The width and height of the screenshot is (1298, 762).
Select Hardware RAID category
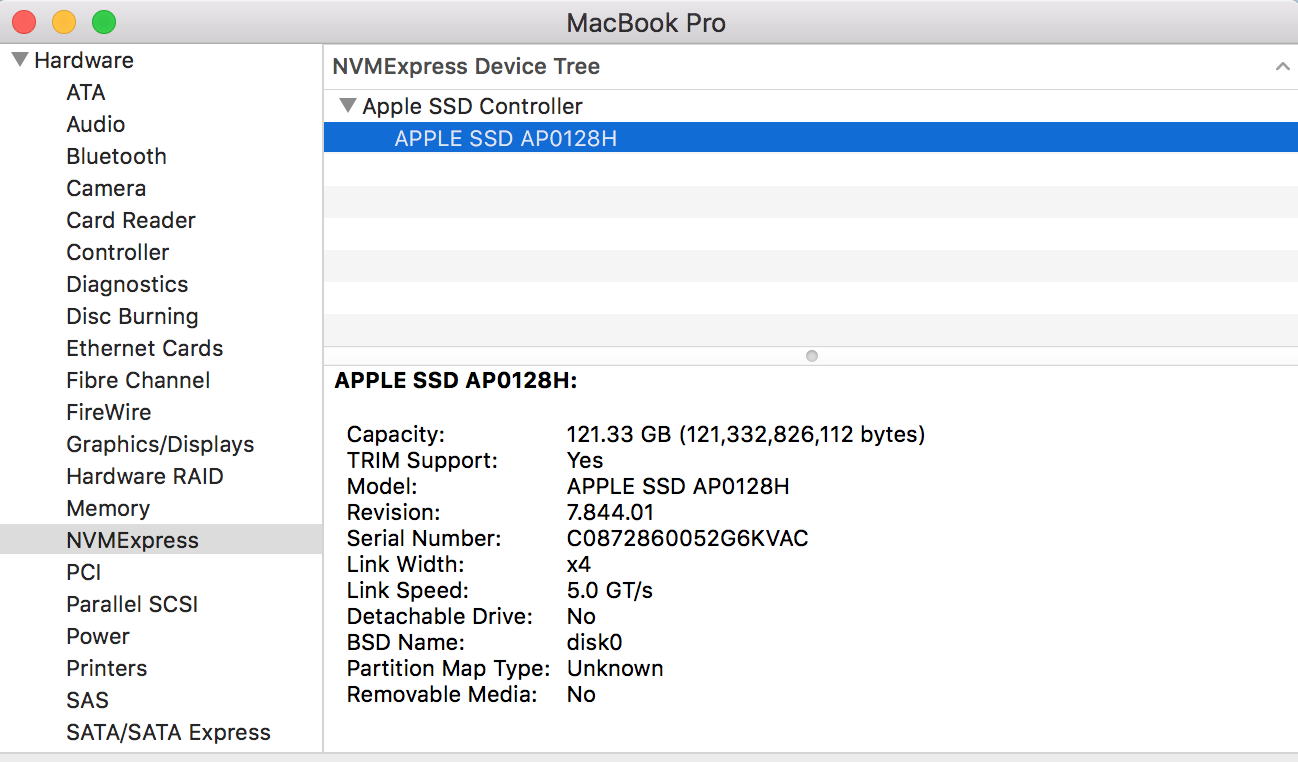click(x=145, y=476)
